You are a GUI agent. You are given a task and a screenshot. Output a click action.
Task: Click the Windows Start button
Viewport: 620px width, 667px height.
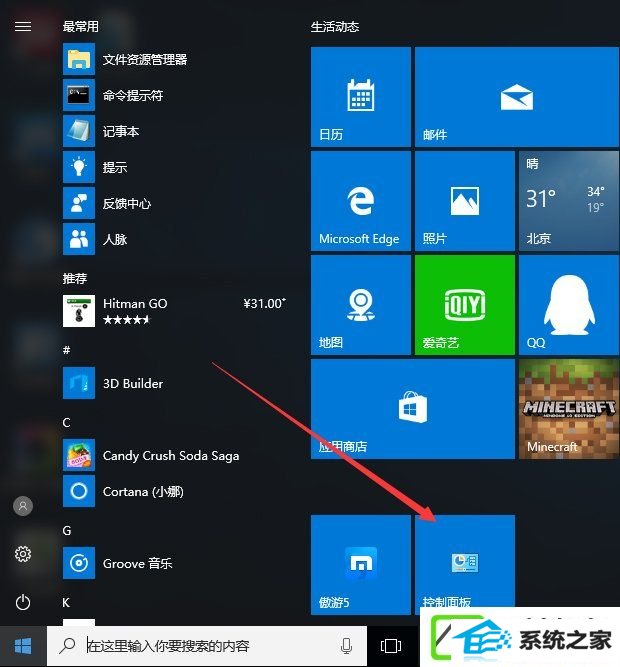click(x=23, y=646)
